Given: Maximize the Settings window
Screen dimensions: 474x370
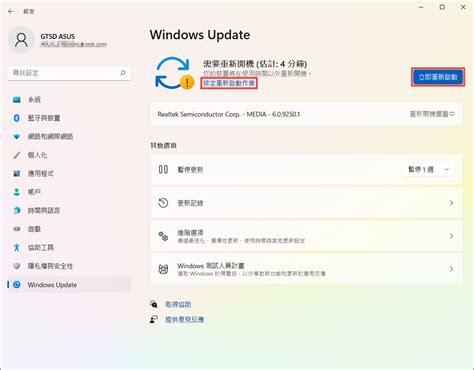Looking at the screenshot, I should click(442, 7).
